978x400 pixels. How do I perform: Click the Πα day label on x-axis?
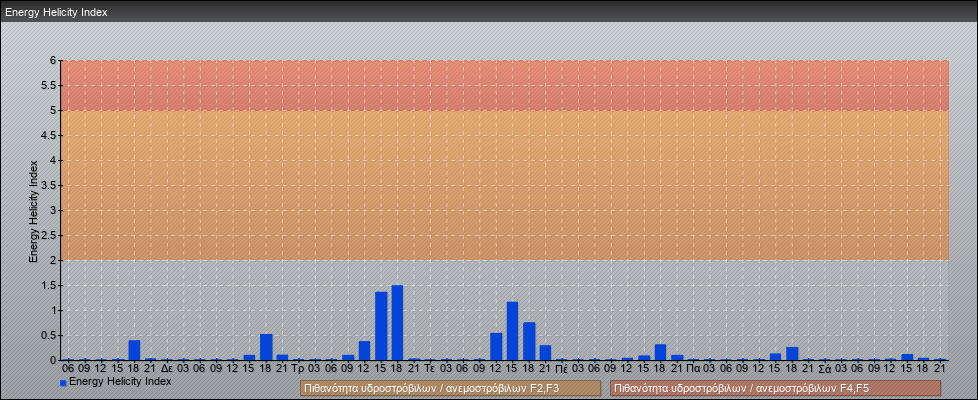(x=693, y=369)
